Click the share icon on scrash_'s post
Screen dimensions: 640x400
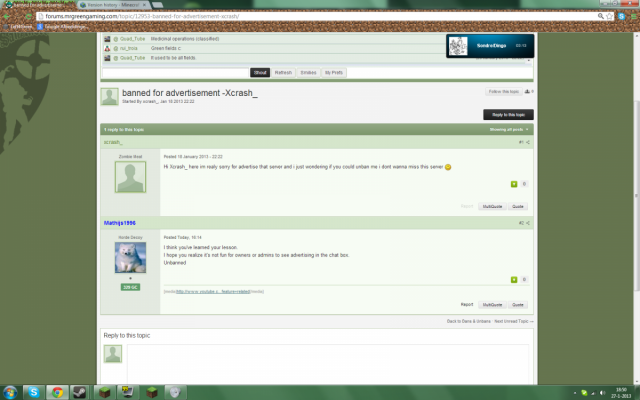tap(528, 142)
